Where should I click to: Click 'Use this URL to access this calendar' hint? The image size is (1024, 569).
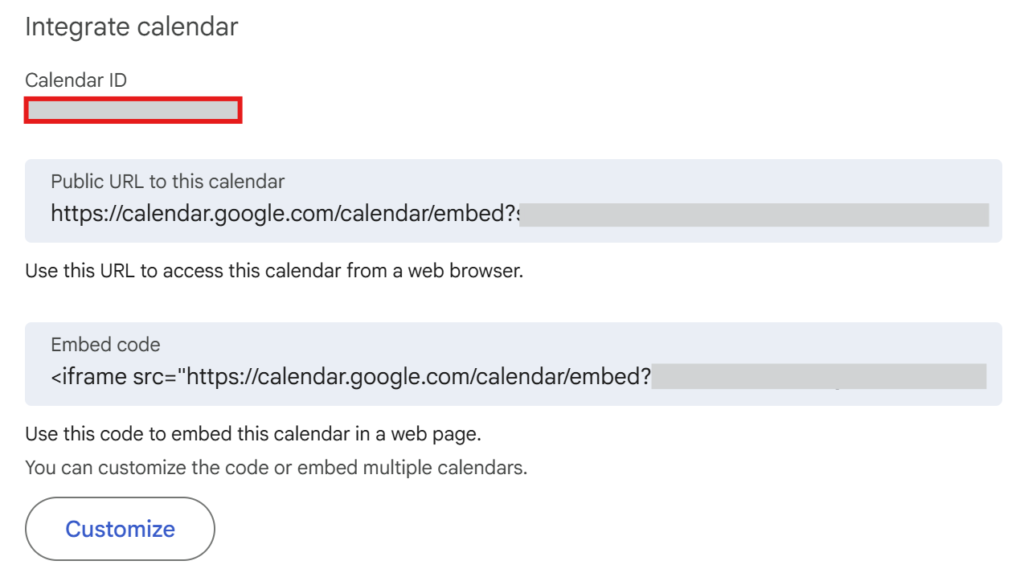(x=274, y=270)
